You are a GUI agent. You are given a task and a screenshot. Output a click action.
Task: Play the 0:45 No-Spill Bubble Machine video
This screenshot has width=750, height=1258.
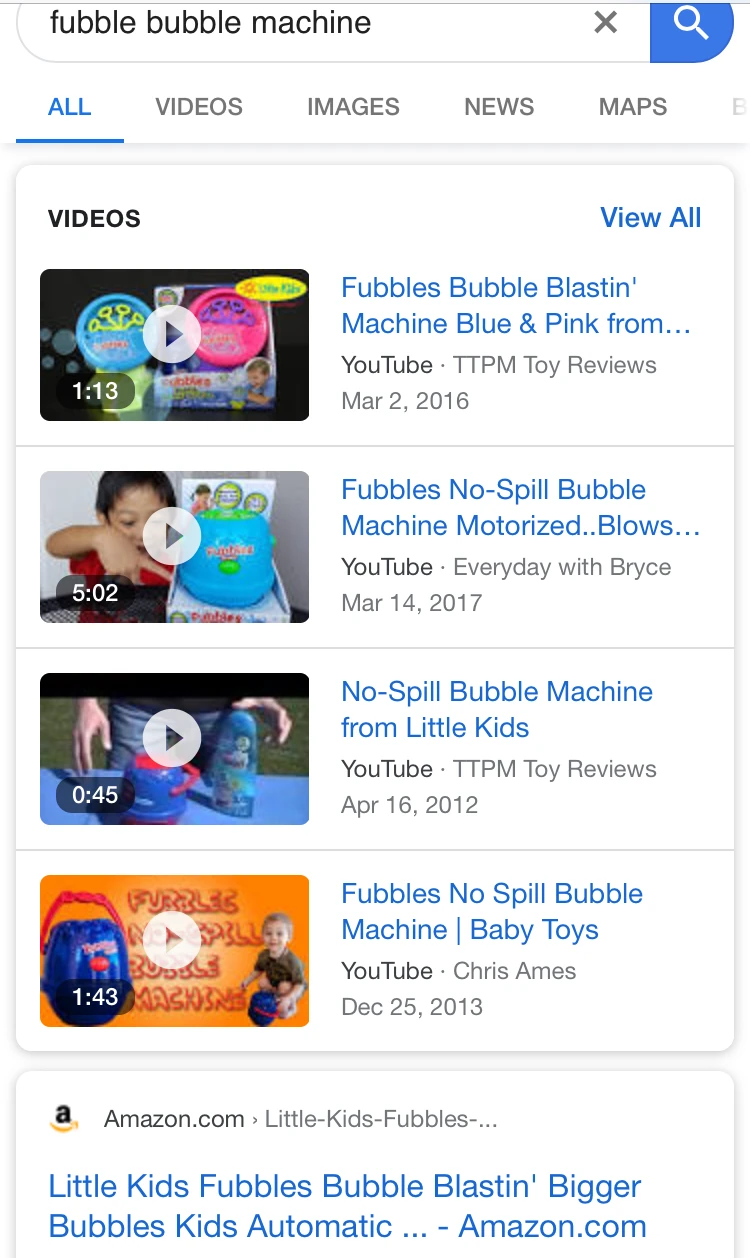tap(174, 749)
